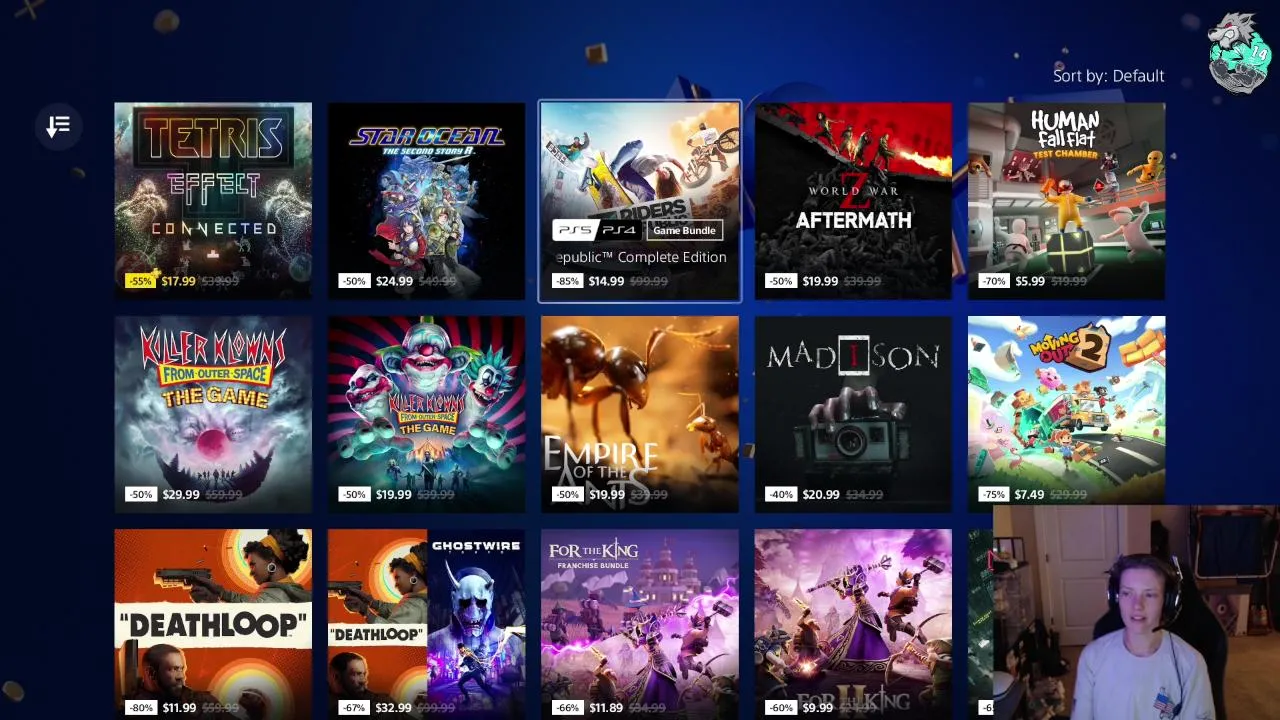Click the -80% badge on Deathloop
This screenshot has width=1280, height=720.
140,707
